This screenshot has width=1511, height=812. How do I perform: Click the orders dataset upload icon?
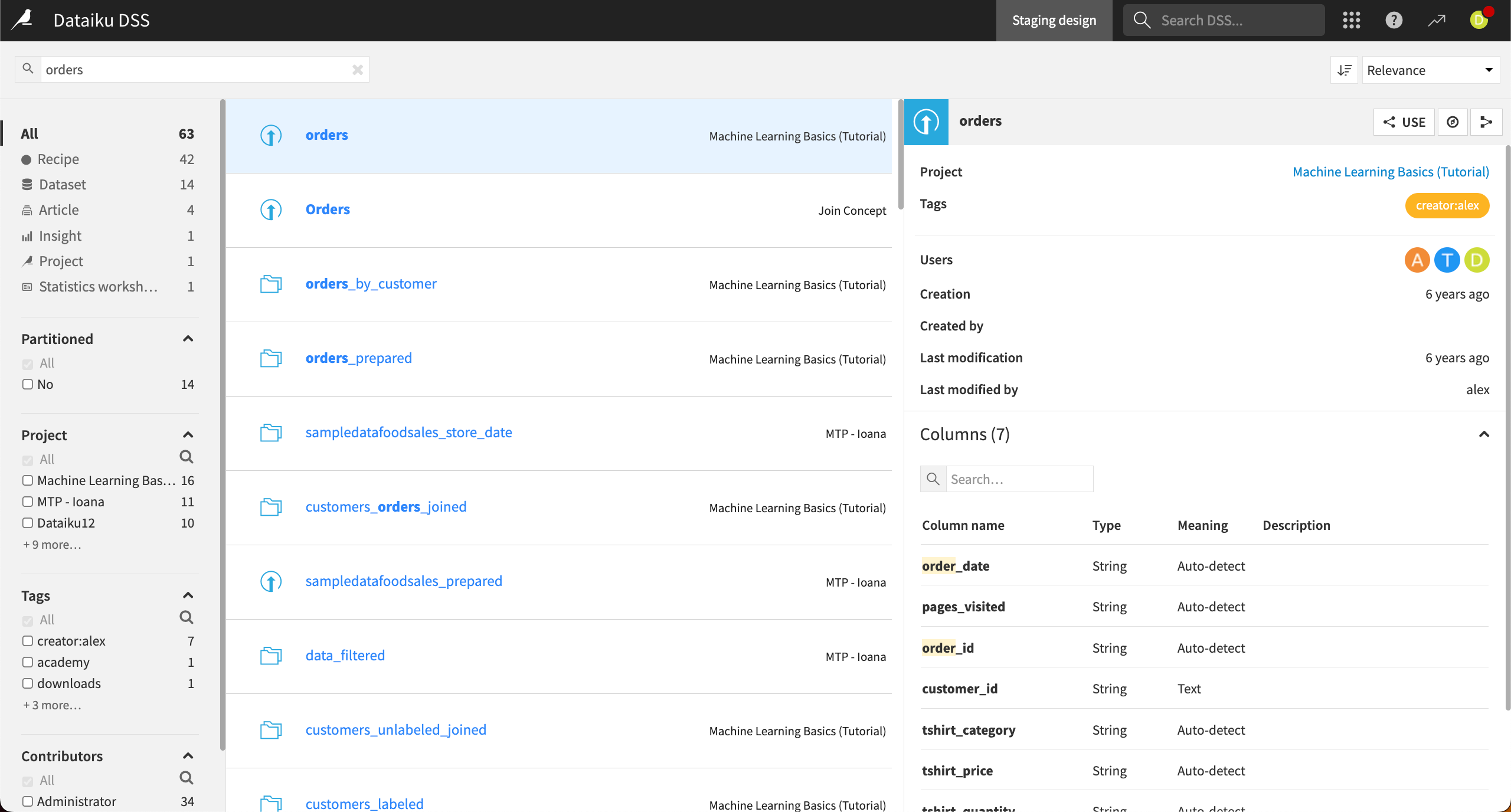pos(271,135)
